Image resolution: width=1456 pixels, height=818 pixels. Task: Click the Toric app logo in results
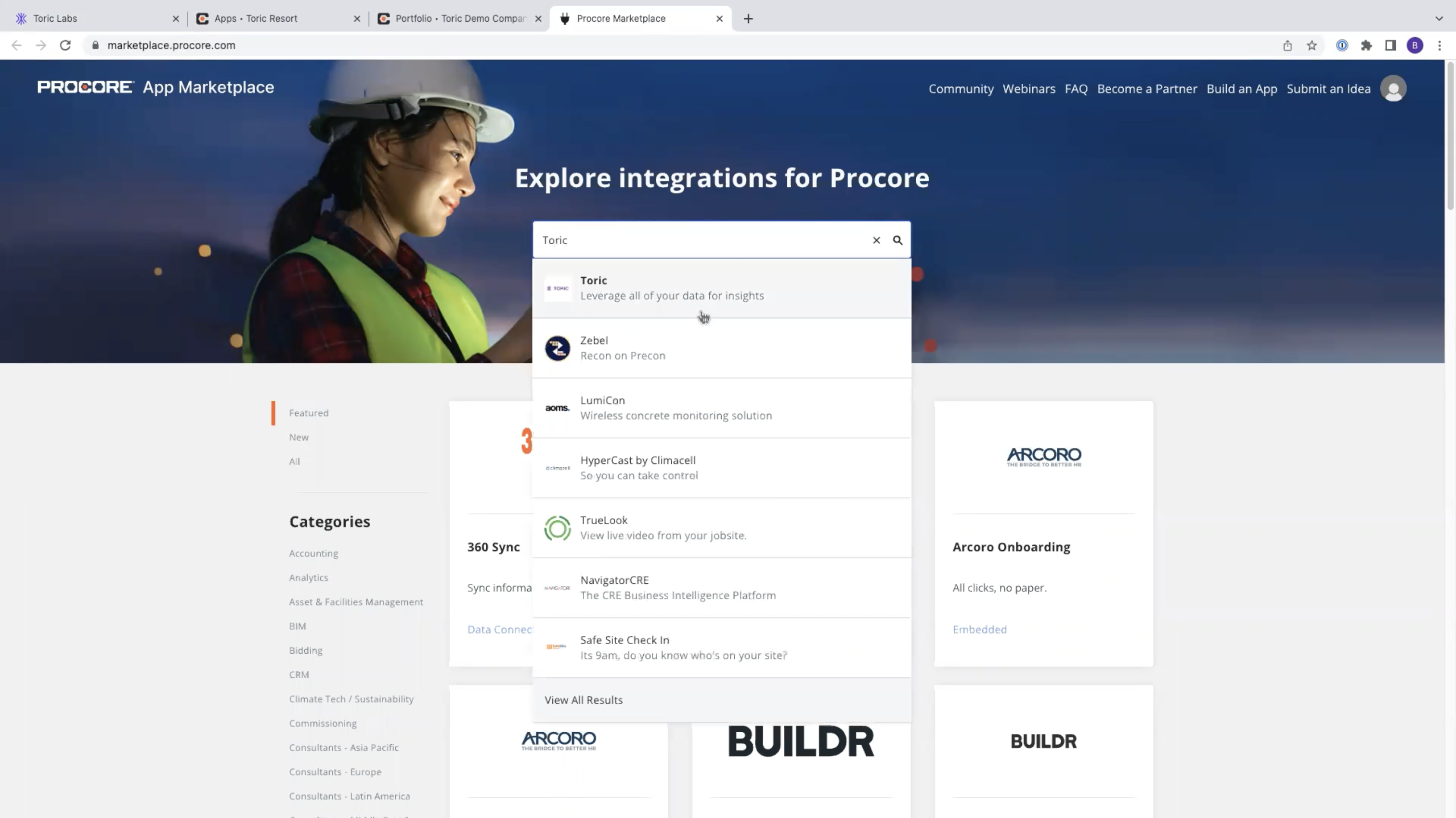coord(557,289)
